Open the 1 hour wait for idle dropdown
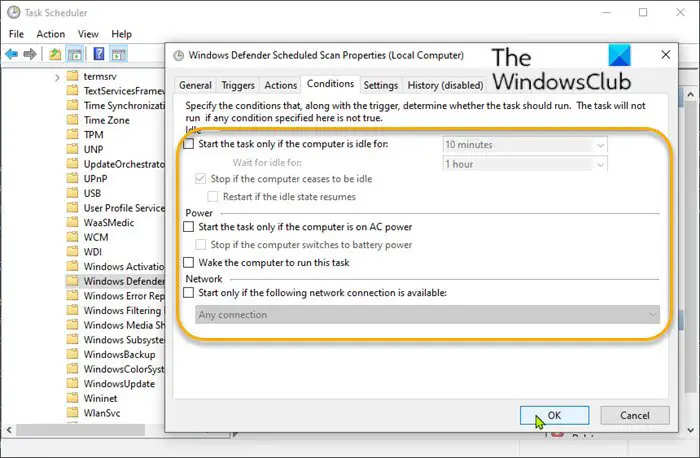 coord(525,164)
